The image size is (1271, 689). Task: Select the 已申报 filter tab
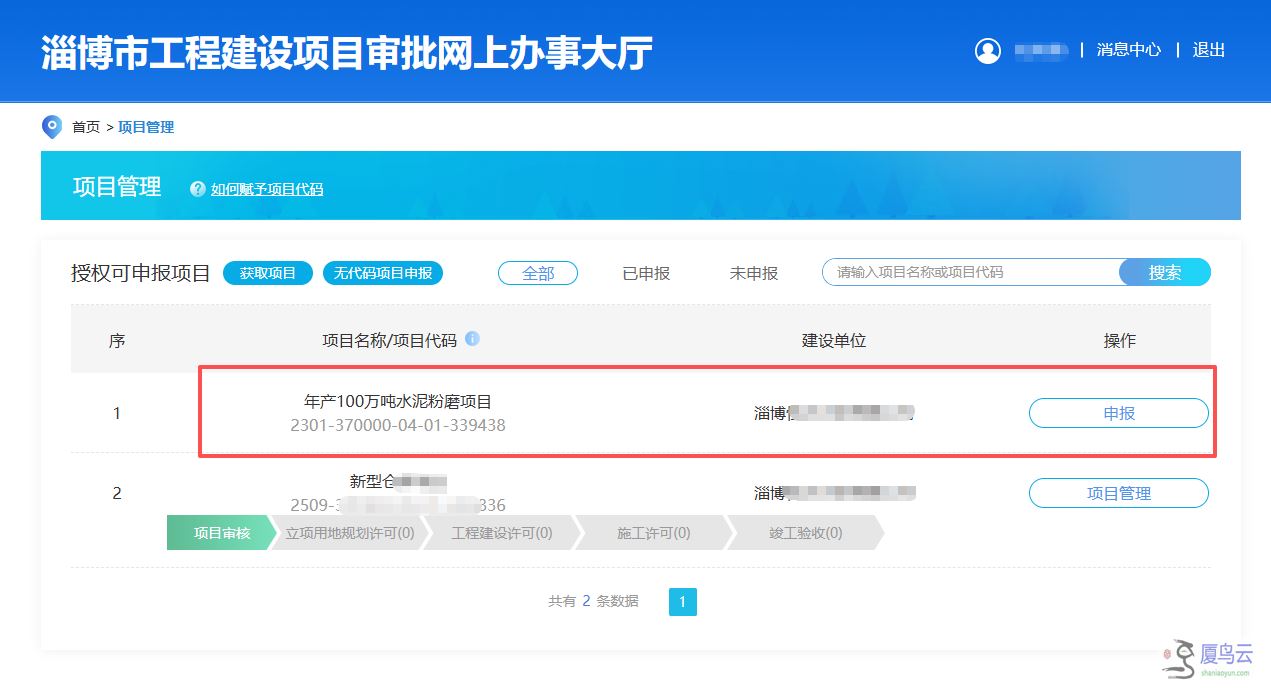pyautogui.click(x=646, y=273)
